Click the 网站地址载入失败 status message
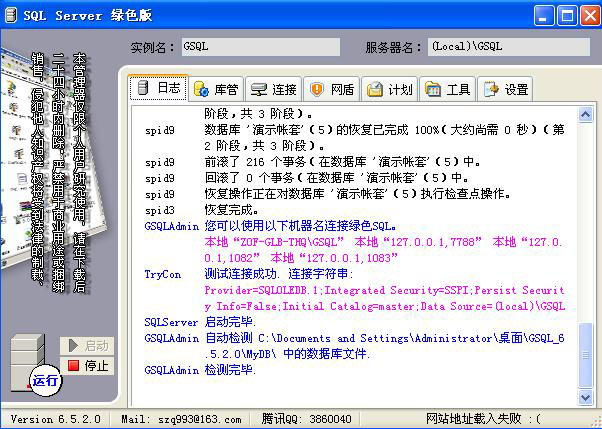Image resolution: width=602 pixels, height=429 pixels. pyautogui.click(x=483, y=418)
